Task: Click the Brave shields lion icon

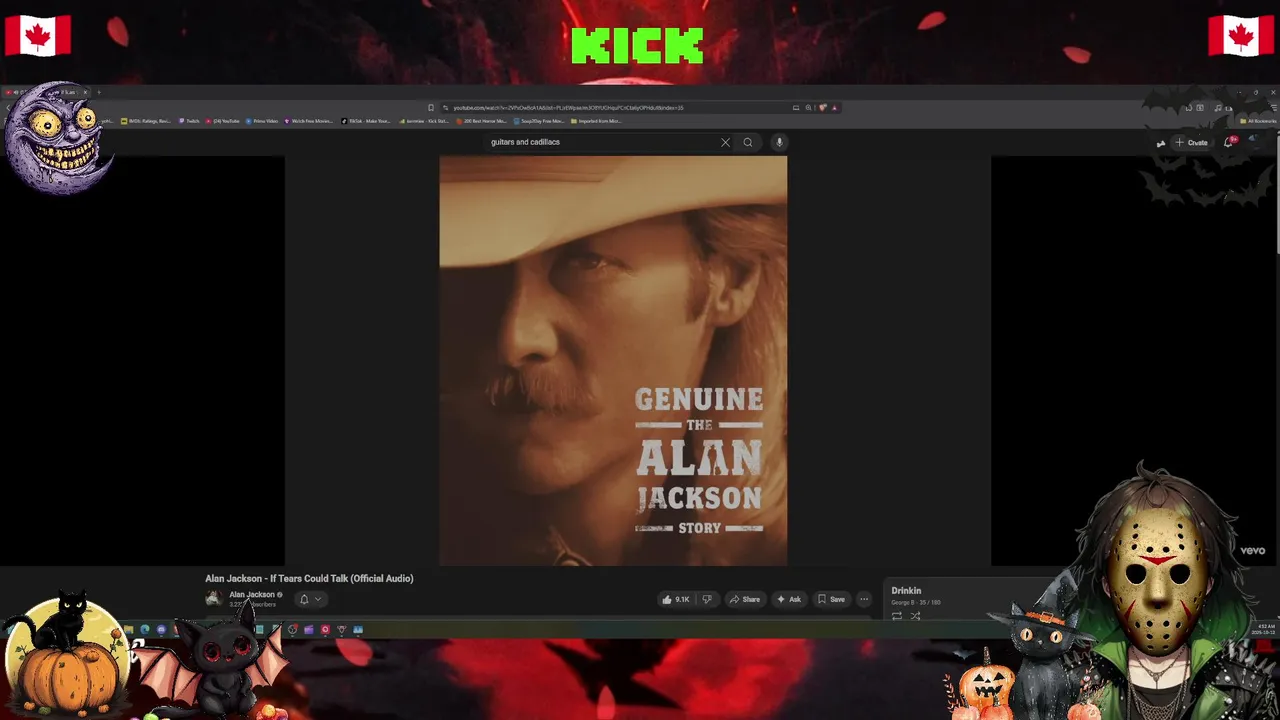Action: (x=822, y=107)
